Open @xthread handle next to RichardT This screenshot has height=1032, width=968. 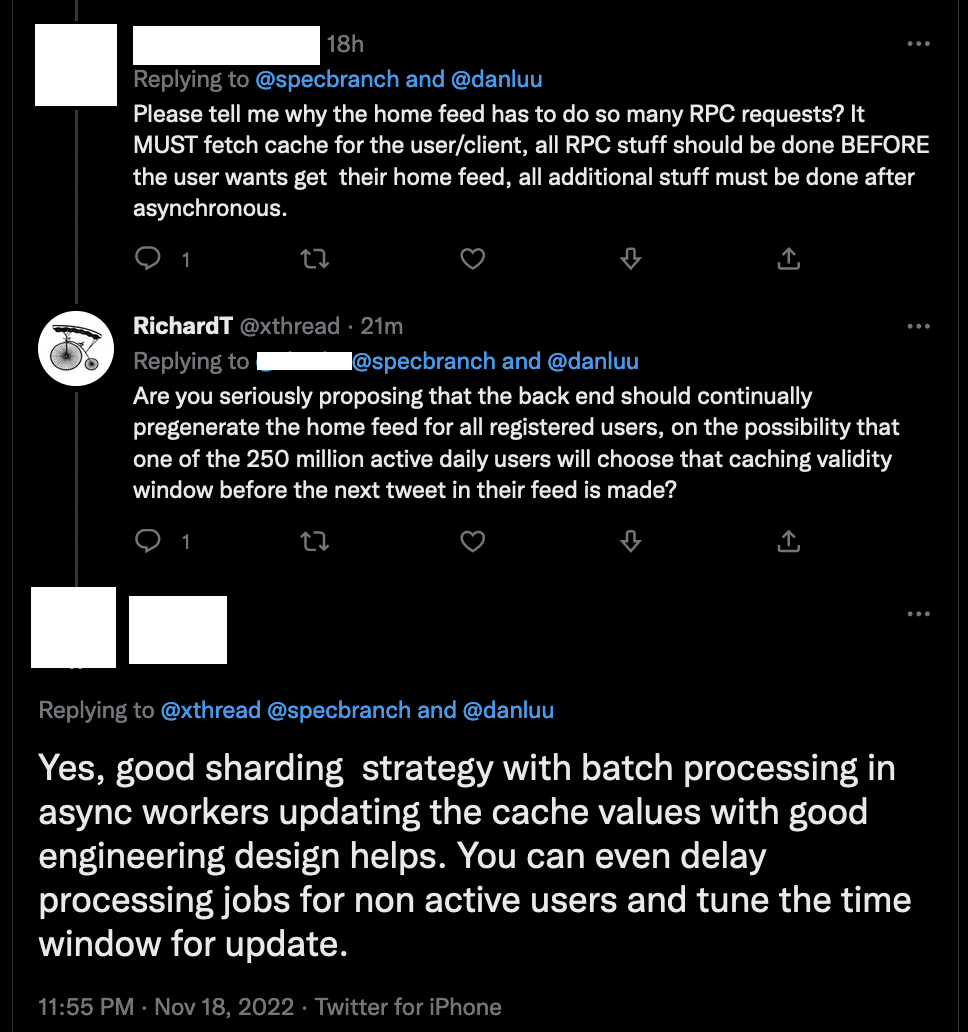click(289, 326)
